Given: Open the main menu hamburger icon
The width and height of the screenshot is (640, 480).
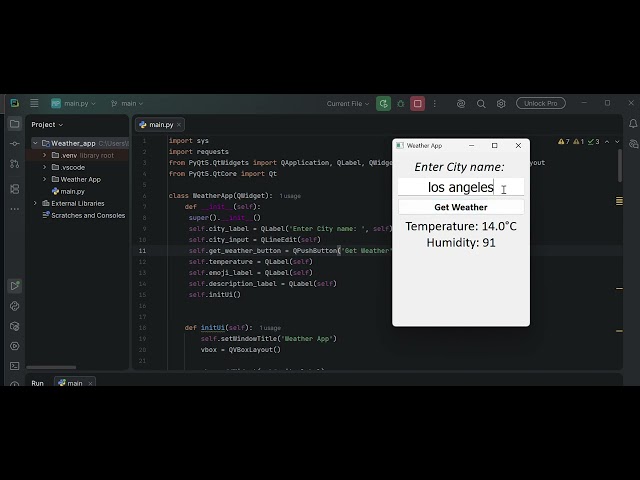Looking at the screenshot, I should [x=34, y=103].
